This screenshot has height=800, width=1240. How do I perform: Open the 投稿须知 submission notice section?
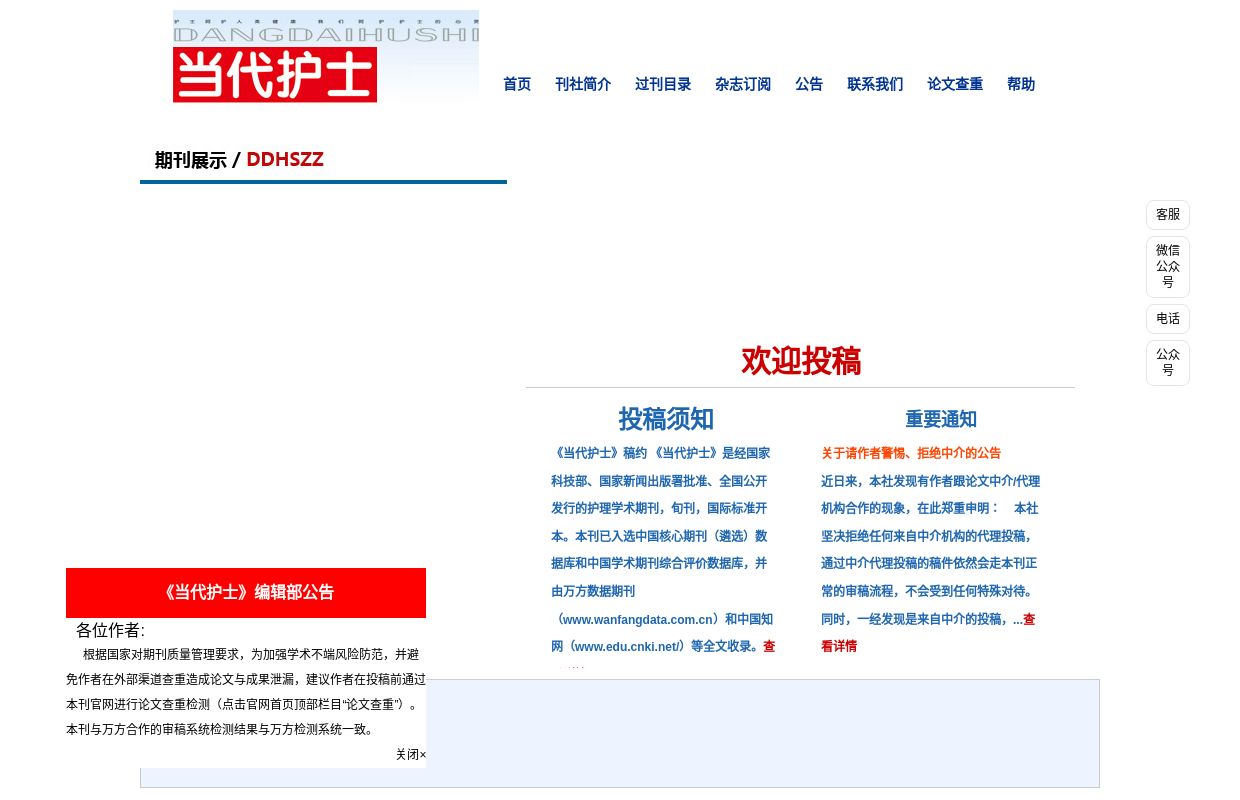(666, 419)
